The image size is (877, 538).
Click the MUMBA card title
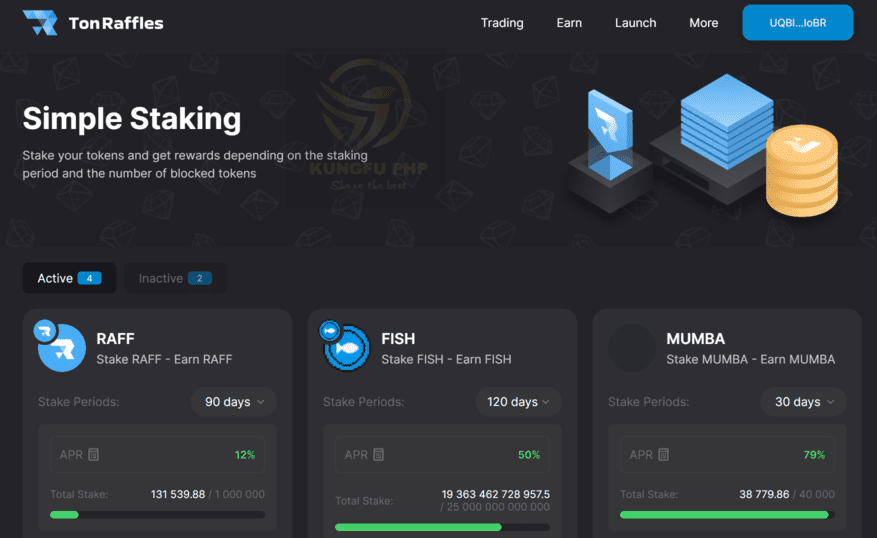tap(695, 339)
